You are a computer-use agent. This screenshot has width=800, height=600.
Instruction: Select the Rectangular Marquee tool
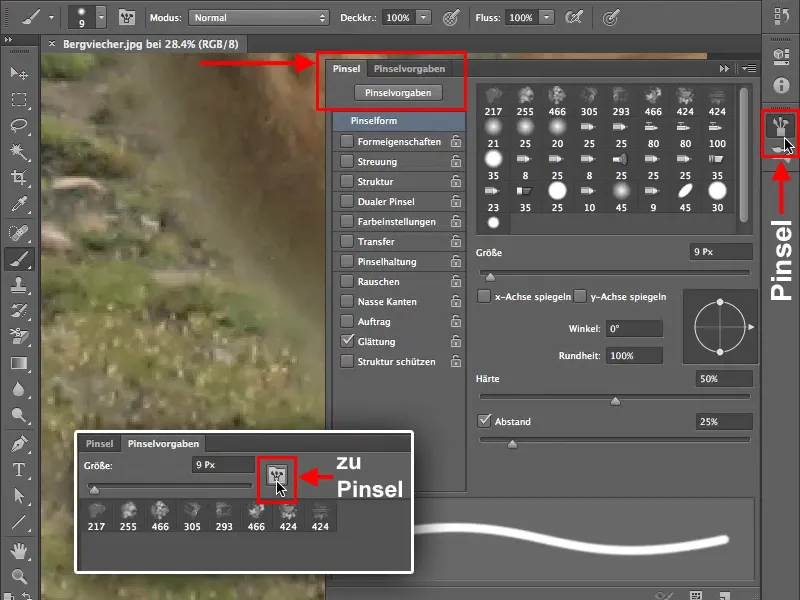pos(19,99)
